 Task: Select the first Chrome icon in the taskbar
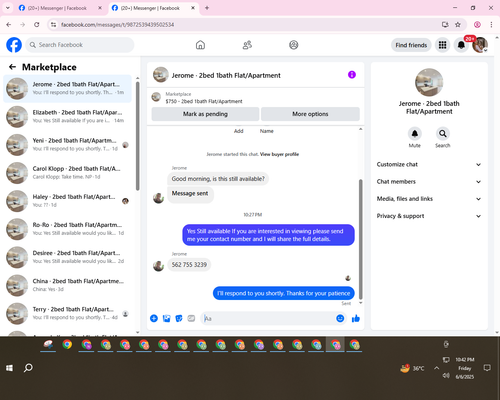coord(67,344)
